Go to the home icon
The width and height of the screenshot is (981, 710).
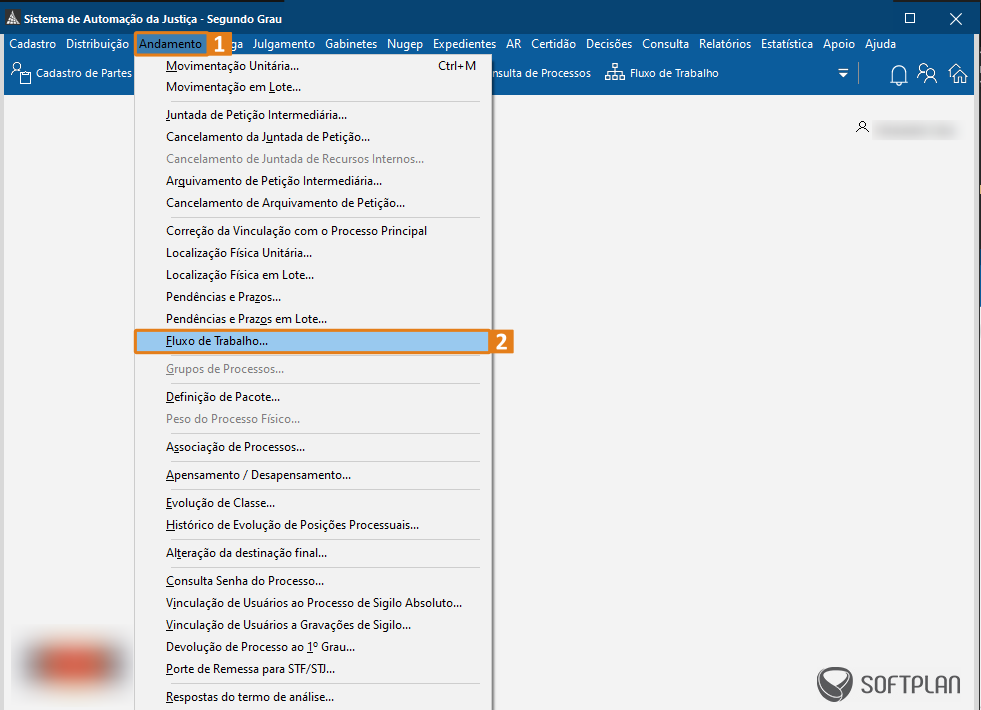(x=958, y=74)
